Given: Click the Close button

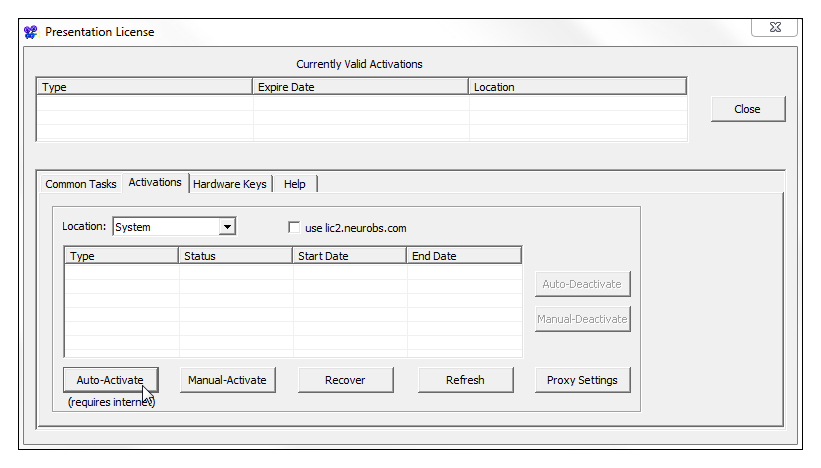Looking at the screenshot, I should click(x=748, y=109).
